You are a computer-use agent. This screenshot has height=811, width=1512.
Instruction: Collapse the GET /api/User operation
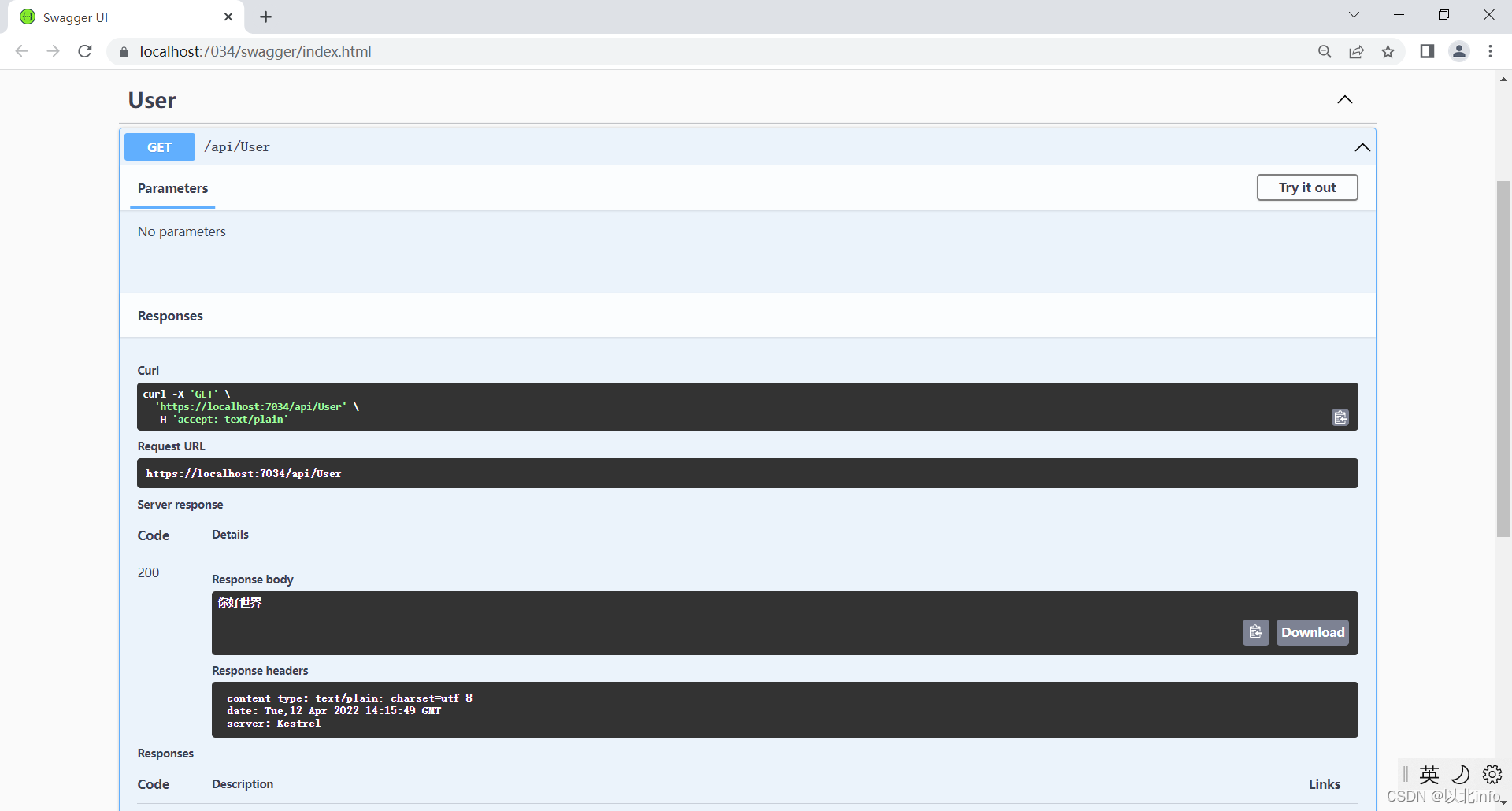pyautogui.click(x=1362, y=147)
